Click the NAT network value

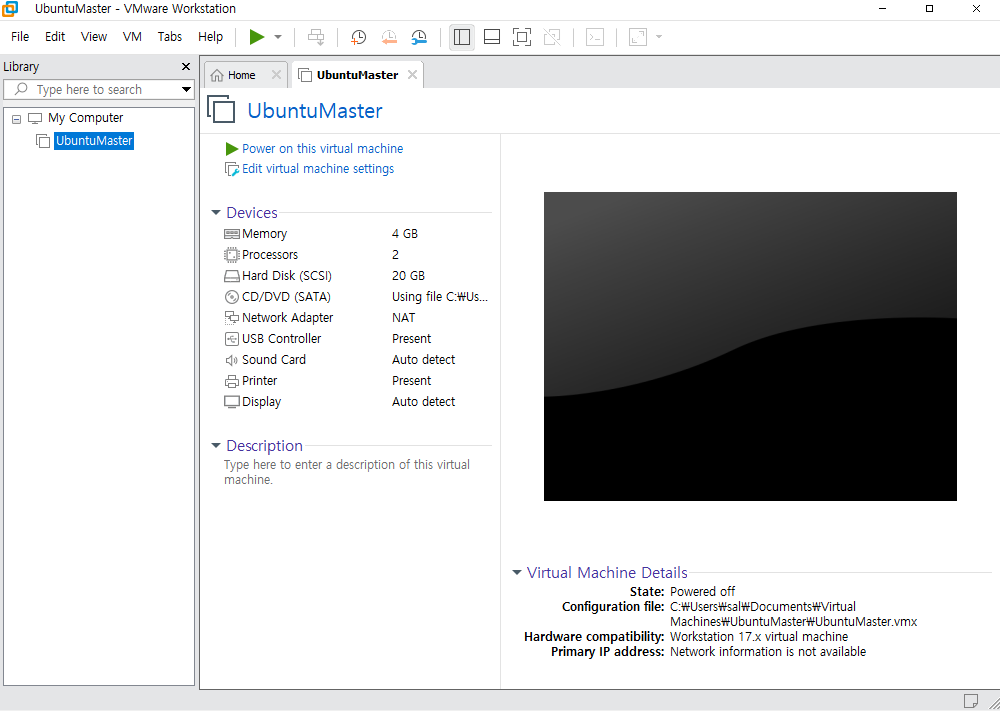point(403,318)
